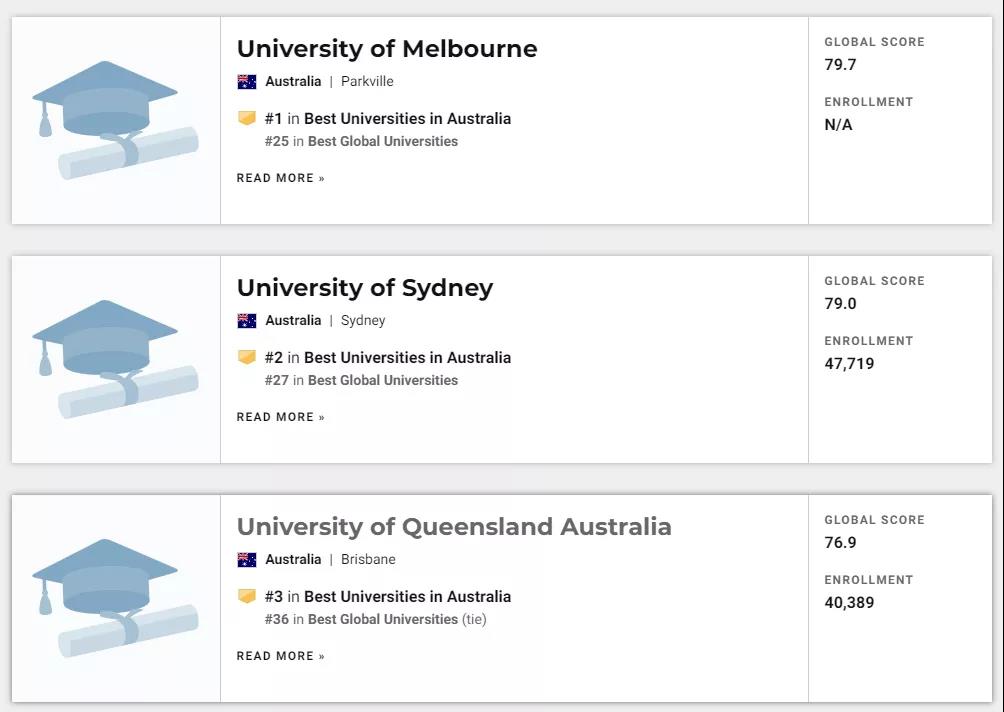Open the University of Melbourne title link
This screenshot has width=1004, height=712.
pyautogui.click(x=387, y=49)
